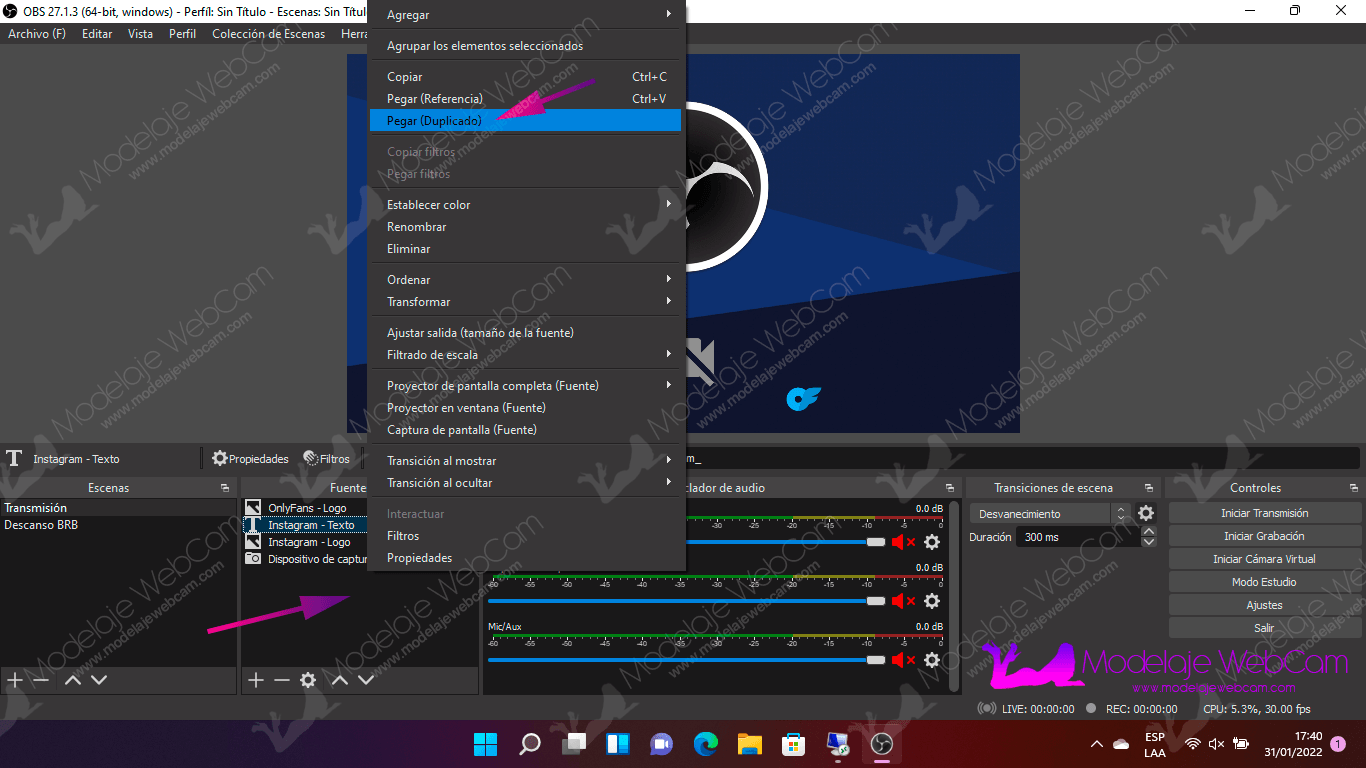Select the Descanso BRB scene
This screenshot has height=768, width=1366.
click(x=41, y=525)
